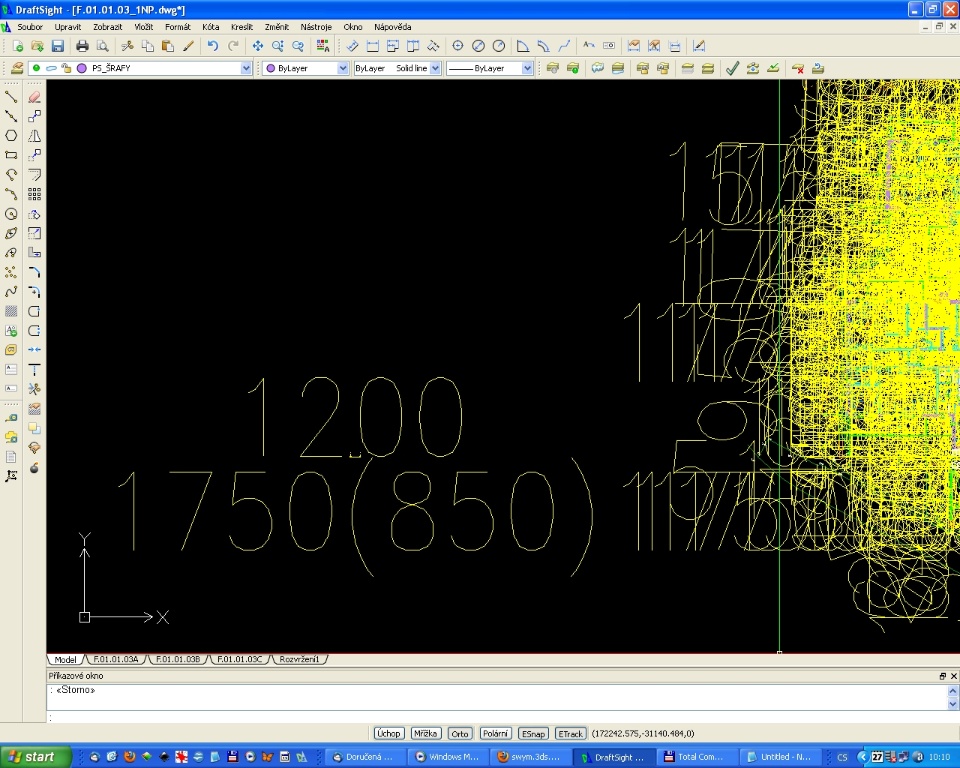Click the Undo arrow
Viewport: 960px width, 768px height.
click(x=212, y=46)
